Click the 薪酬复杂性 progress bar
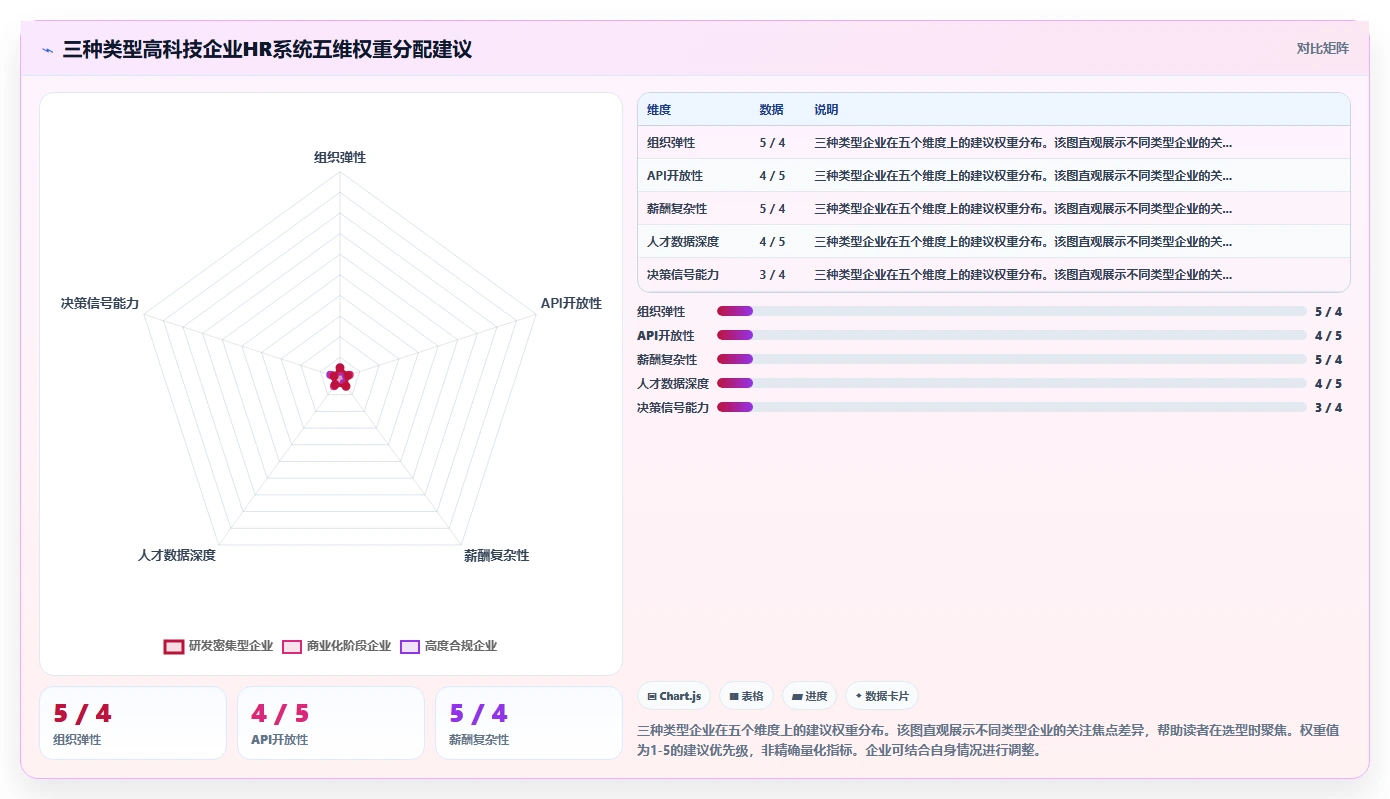The width and height of the screenshot is (1390, 799). pos(1011,359)
